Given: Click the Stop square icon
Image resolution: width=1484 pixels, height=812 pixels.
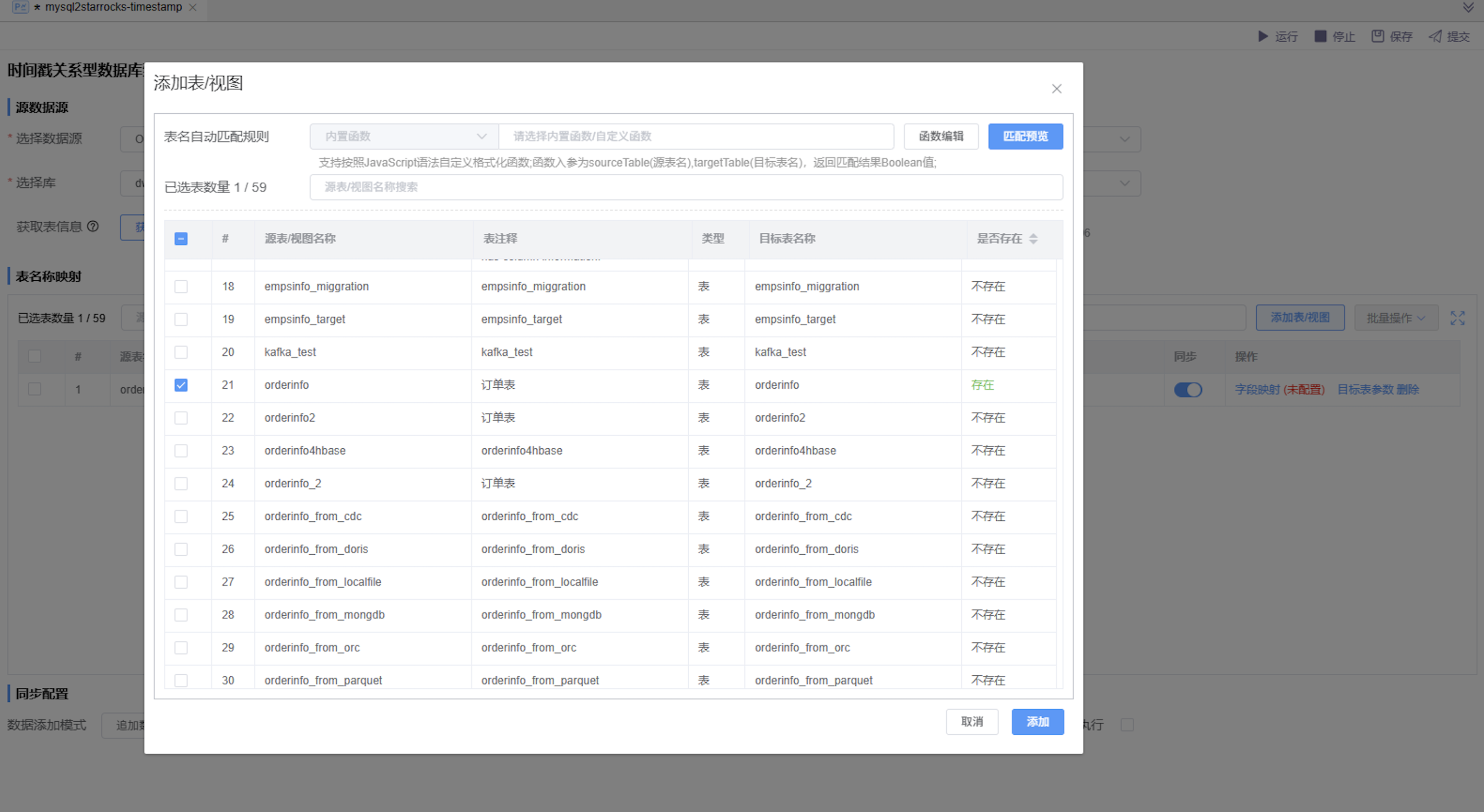Looking at the screenshot, I should pyautogui.click(x=1320, y=37).
